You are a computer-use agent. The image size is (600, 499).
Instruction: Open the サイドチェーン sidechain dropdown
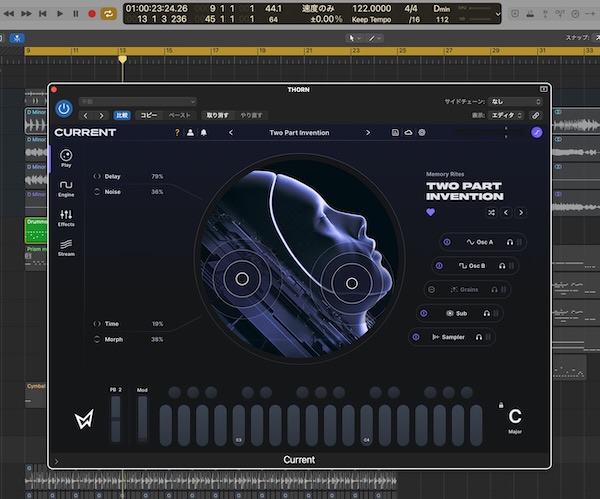(x=515, y=101)
